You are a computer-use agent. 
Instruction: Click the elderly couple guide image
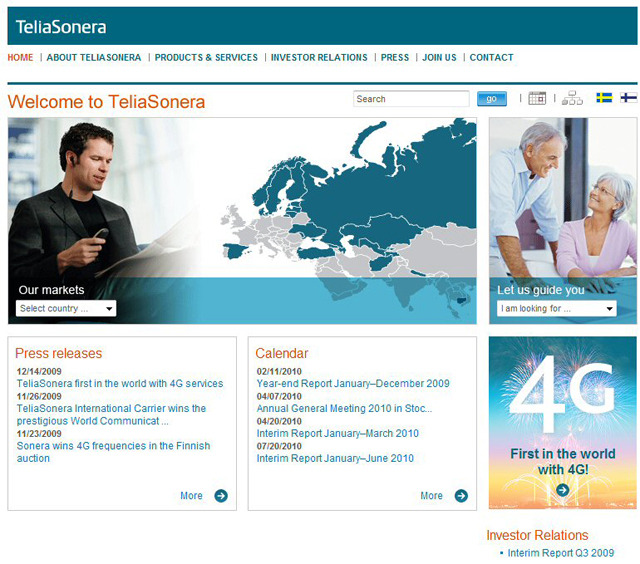coord(563,221)
